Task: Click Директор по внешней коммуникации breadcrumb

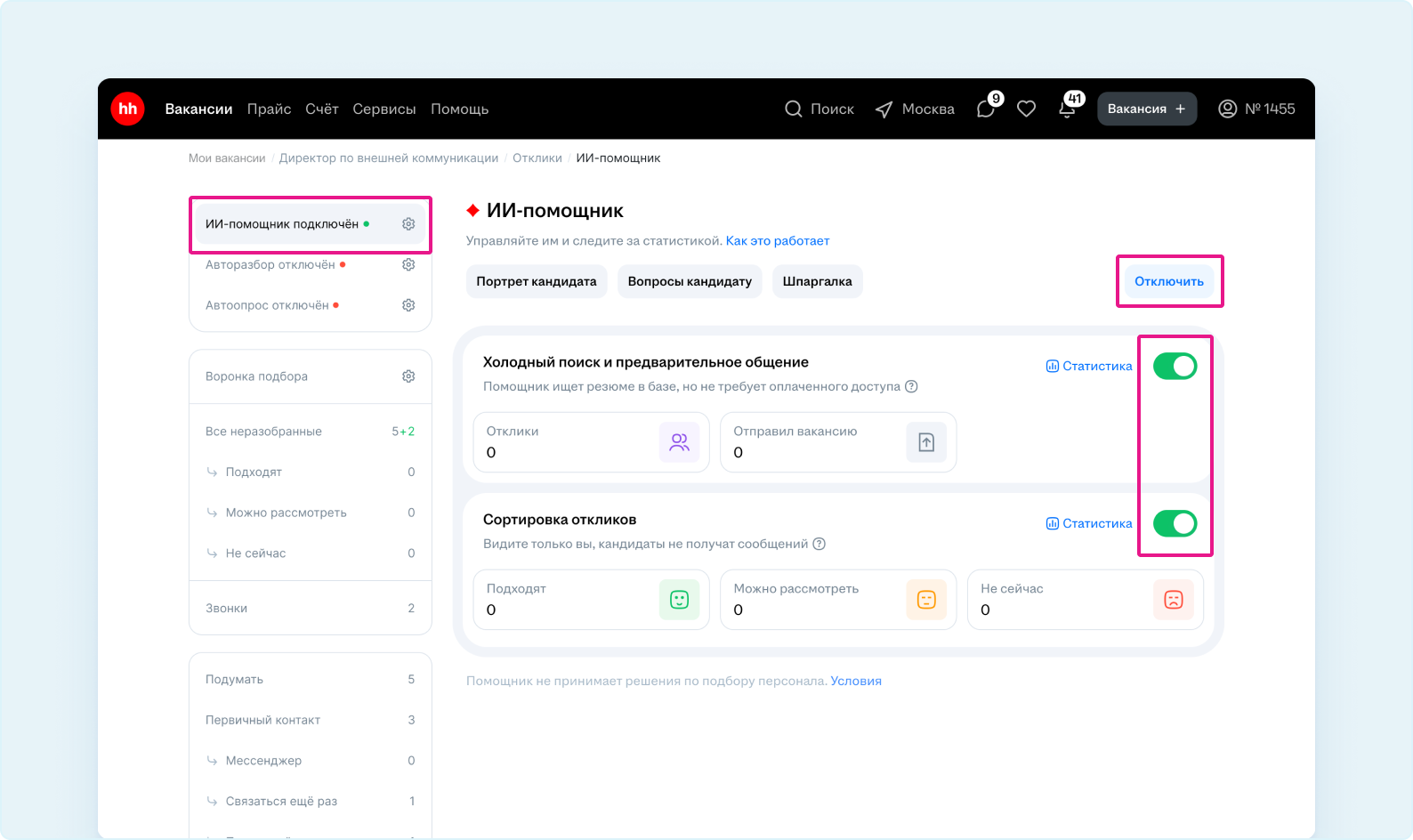Action: pyautogui.click(x=388, y=157)
